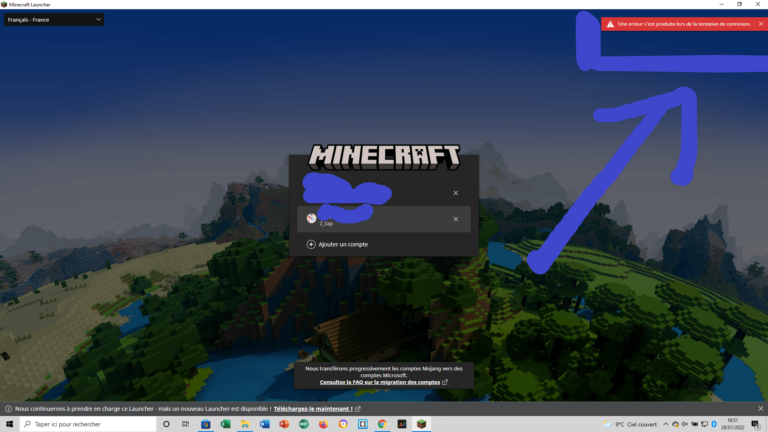Screen dimensions: 768x432
Task: Open Word from the taskbar
Action: coord(265,424)
